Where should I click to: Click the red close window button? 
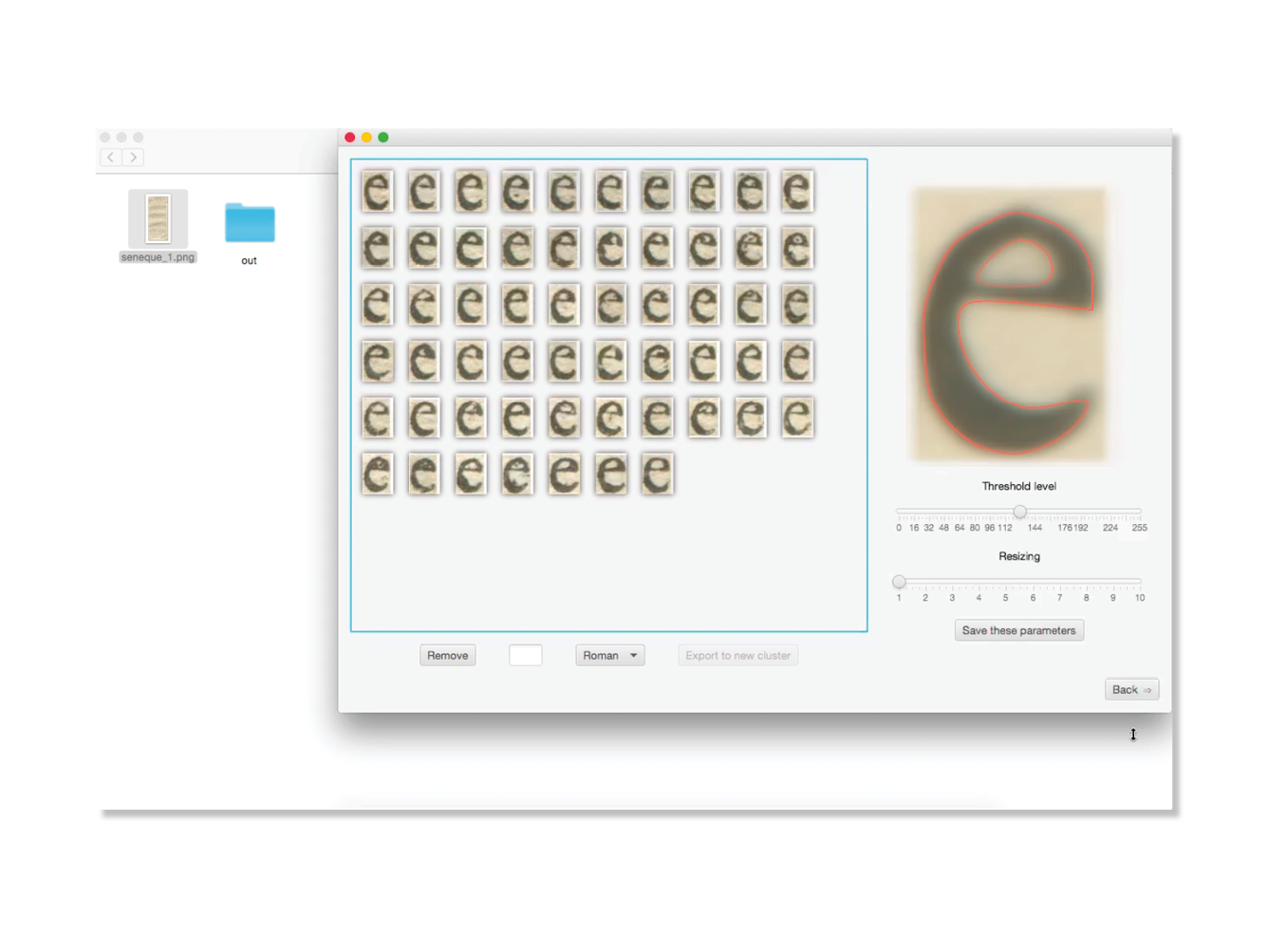[350, 138]
